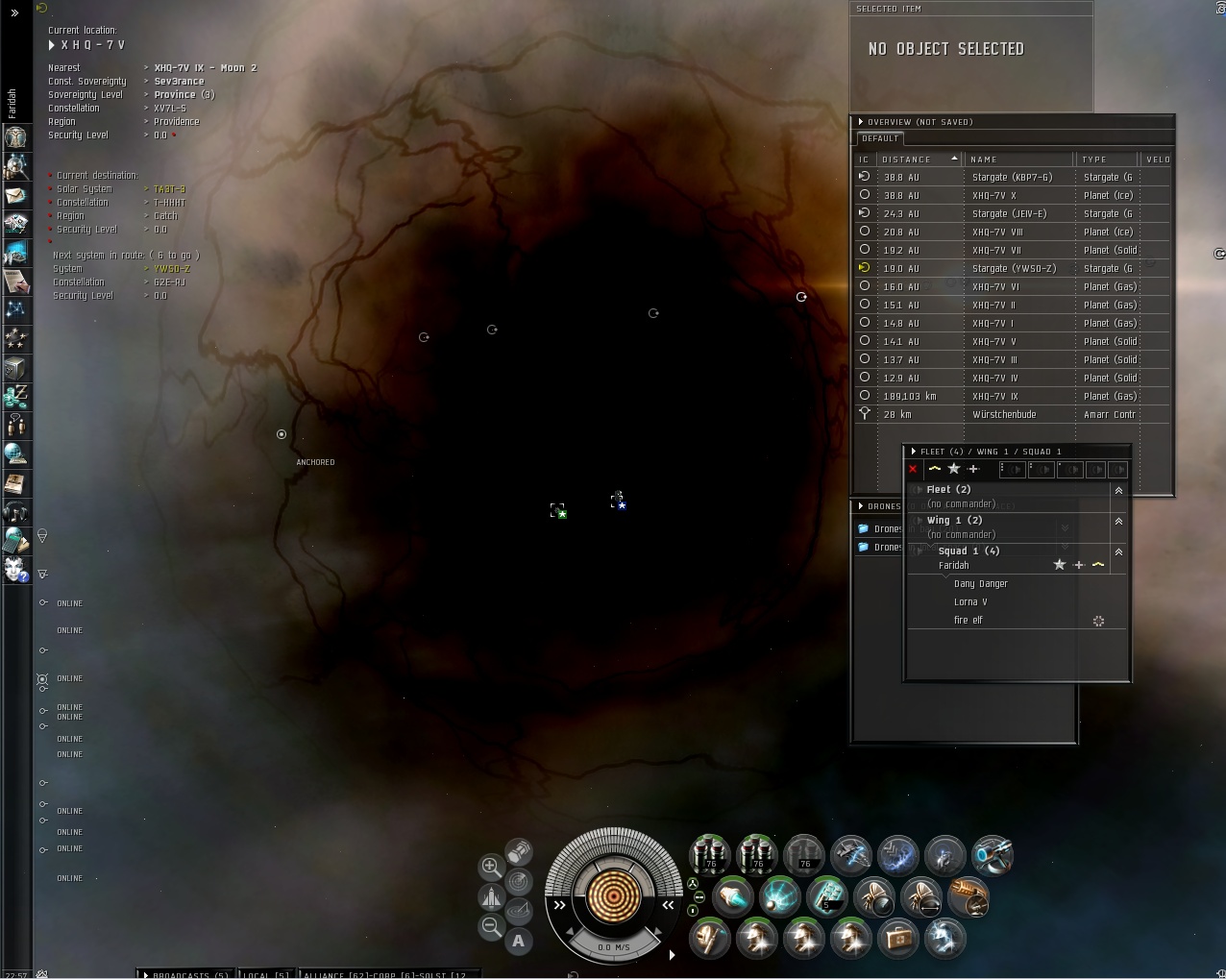Expand the XHQ-7V current location triangle
The width and height of the screenshot is (1226, 980).
tap(52, 45)
